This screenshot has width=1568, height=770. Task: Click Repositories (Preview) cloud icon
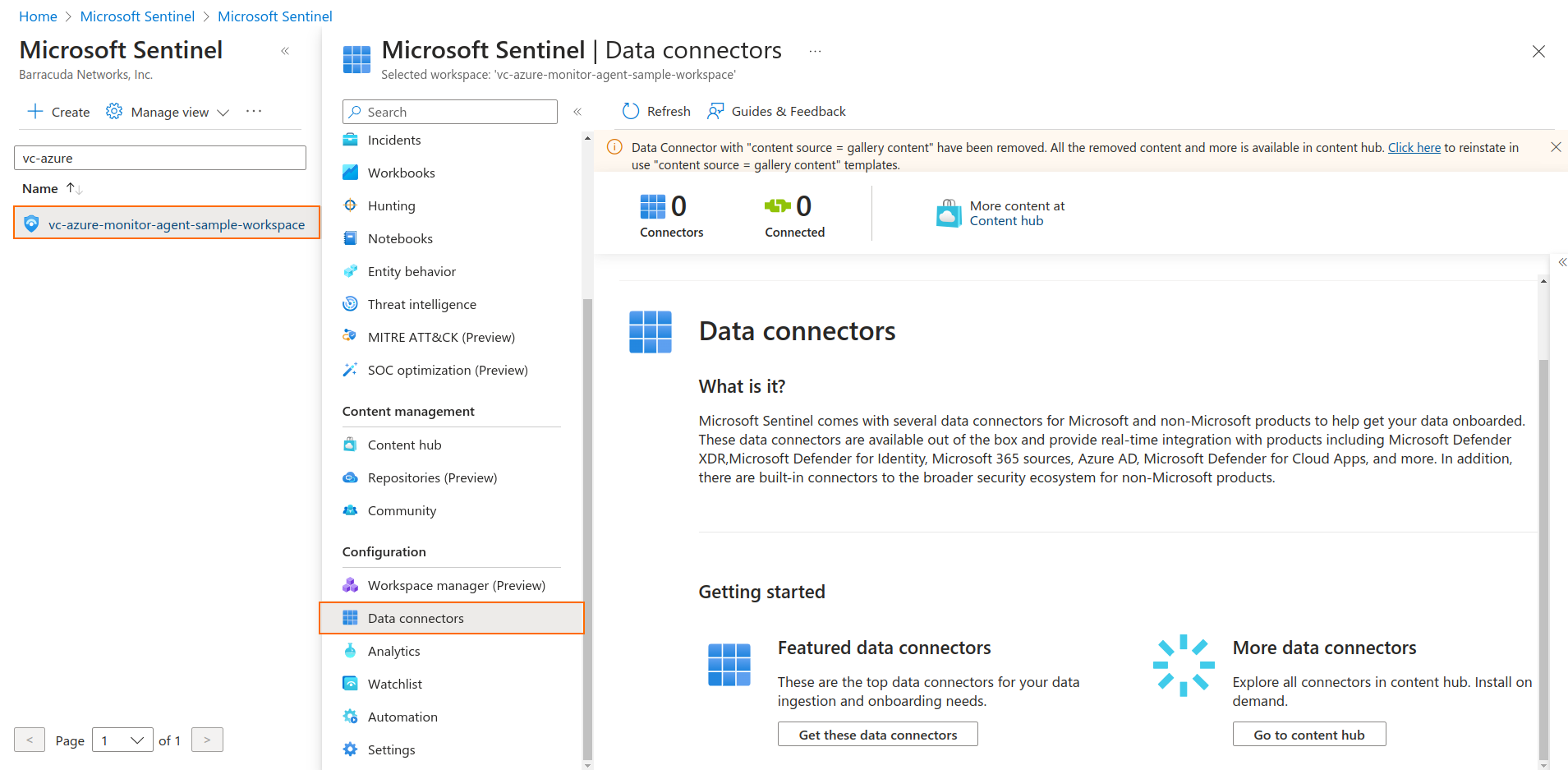coord(350,477)
